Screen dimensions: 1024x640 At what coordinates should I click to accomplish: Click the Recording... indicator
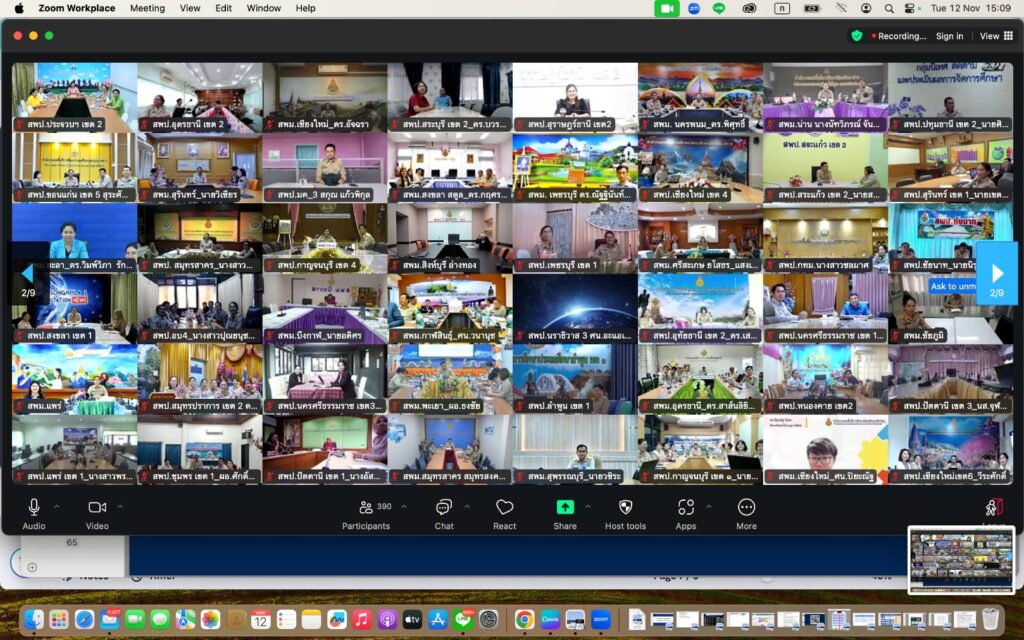[899, 37]
